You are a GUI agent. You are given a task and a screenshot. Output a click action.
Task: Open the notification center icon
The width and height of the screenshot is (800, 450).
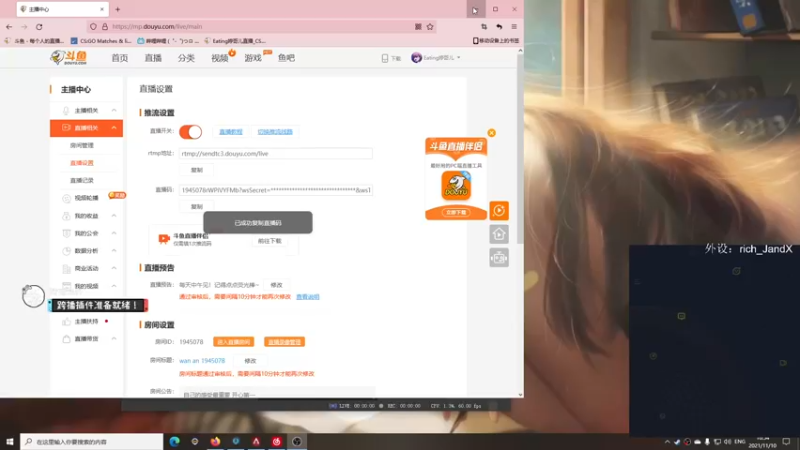[x=786, y=442]
